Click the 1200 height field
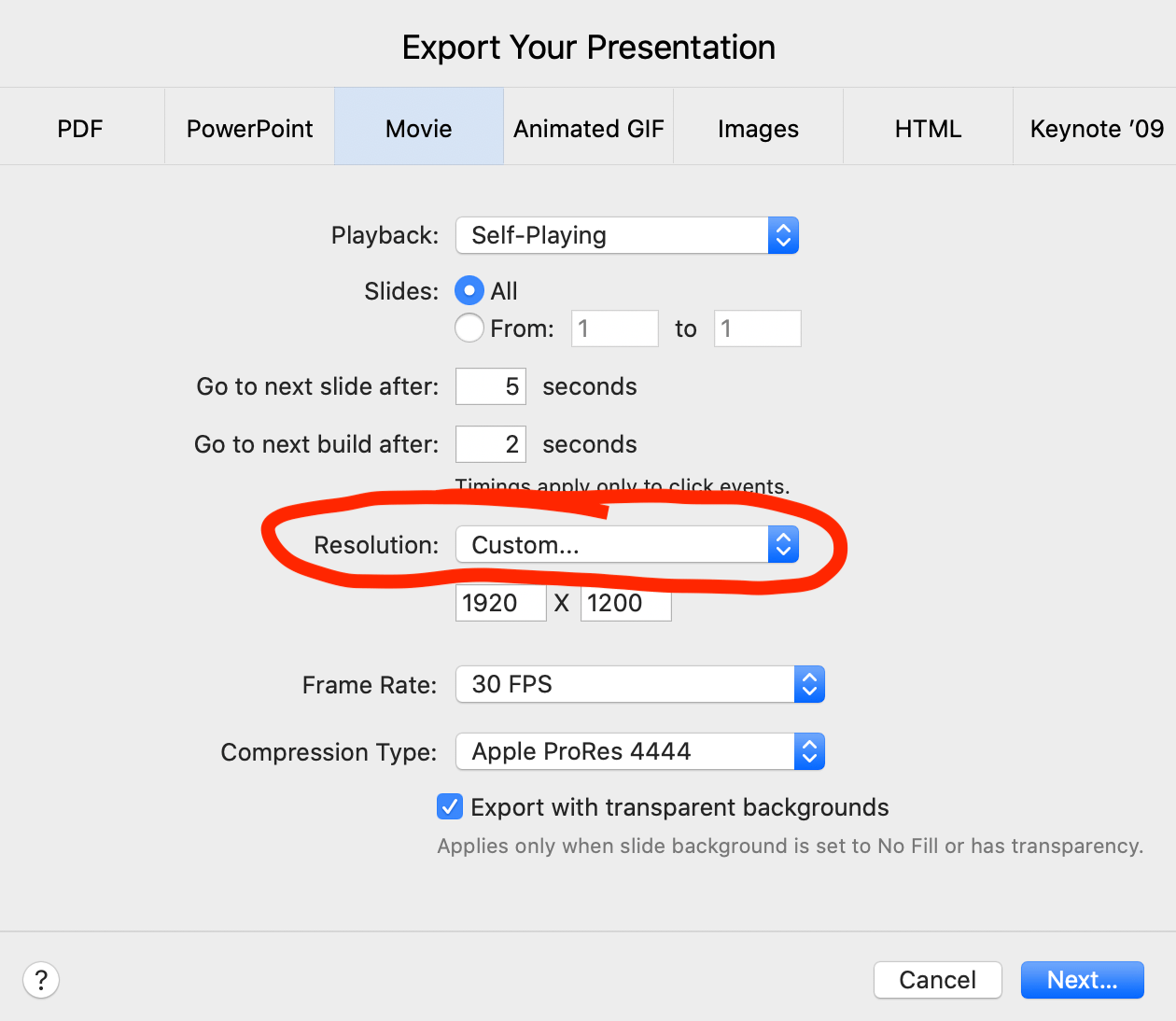Viewport: 1176px width, 1021px height. tap(626, 603)
